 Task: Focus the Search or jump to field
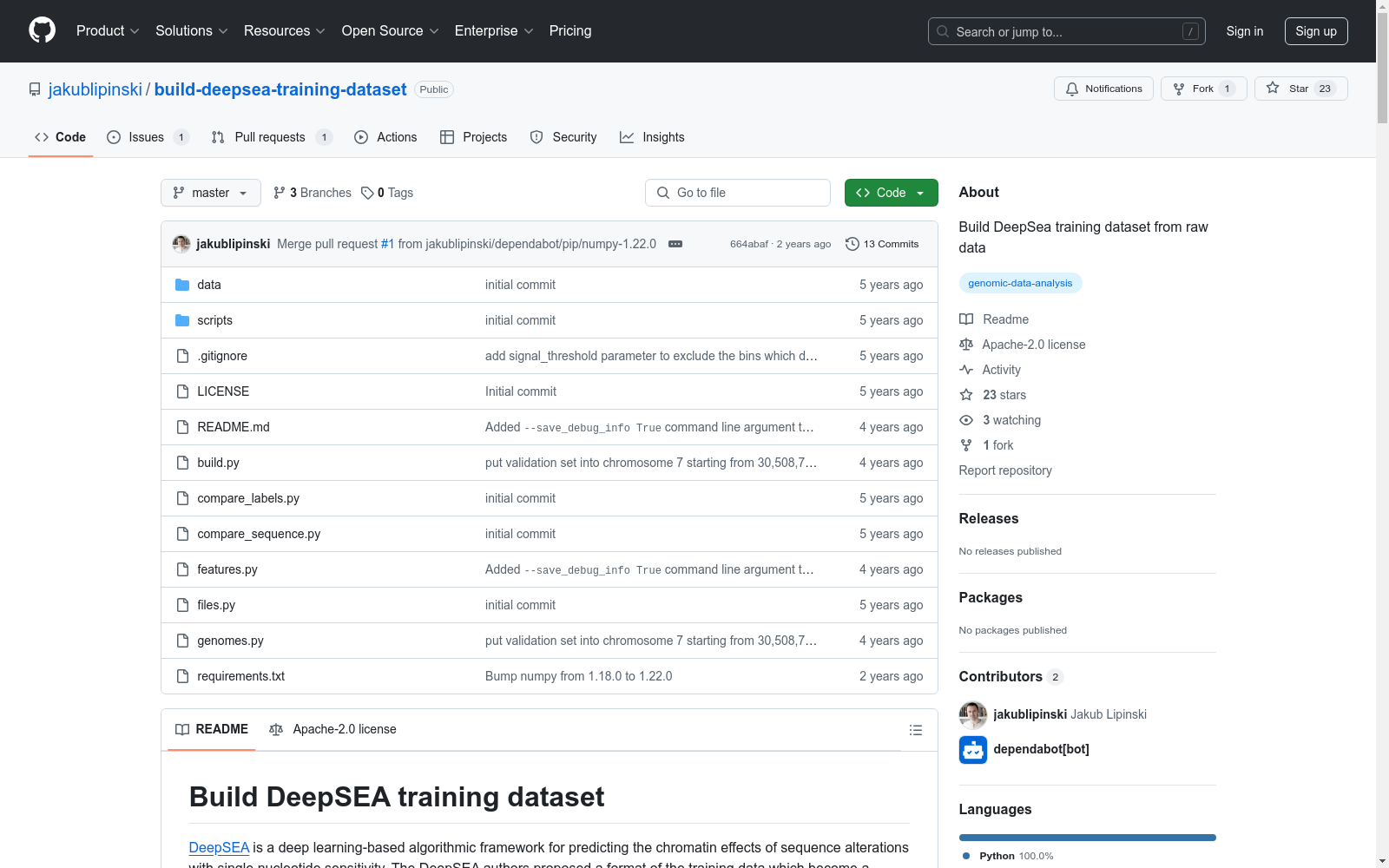point(1067,31)
